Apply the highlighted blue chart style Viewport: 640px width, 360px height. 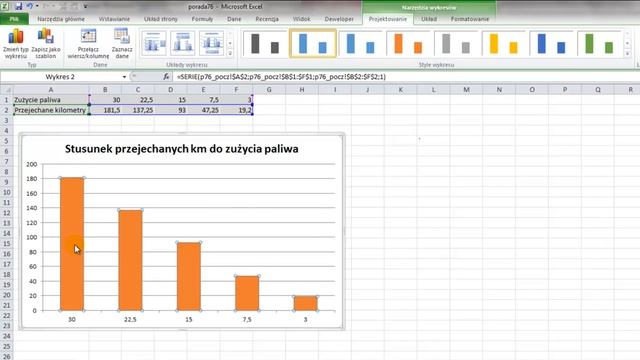[x=313, y=43]
